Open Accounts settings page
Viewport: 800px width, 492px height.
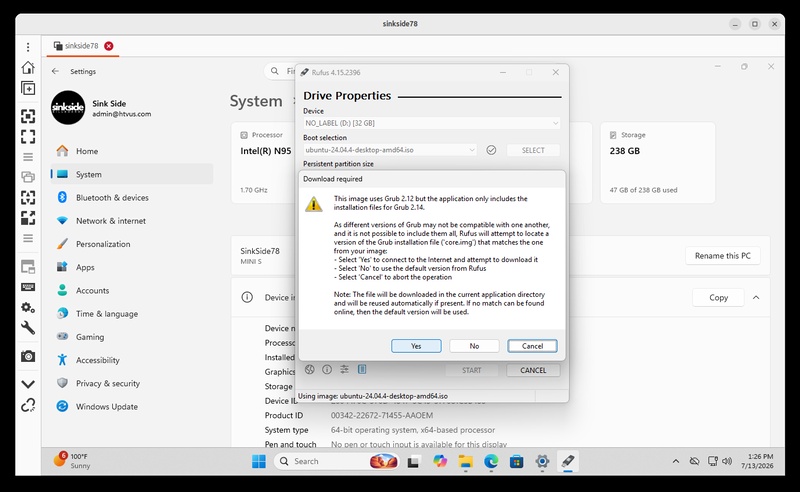132,290
